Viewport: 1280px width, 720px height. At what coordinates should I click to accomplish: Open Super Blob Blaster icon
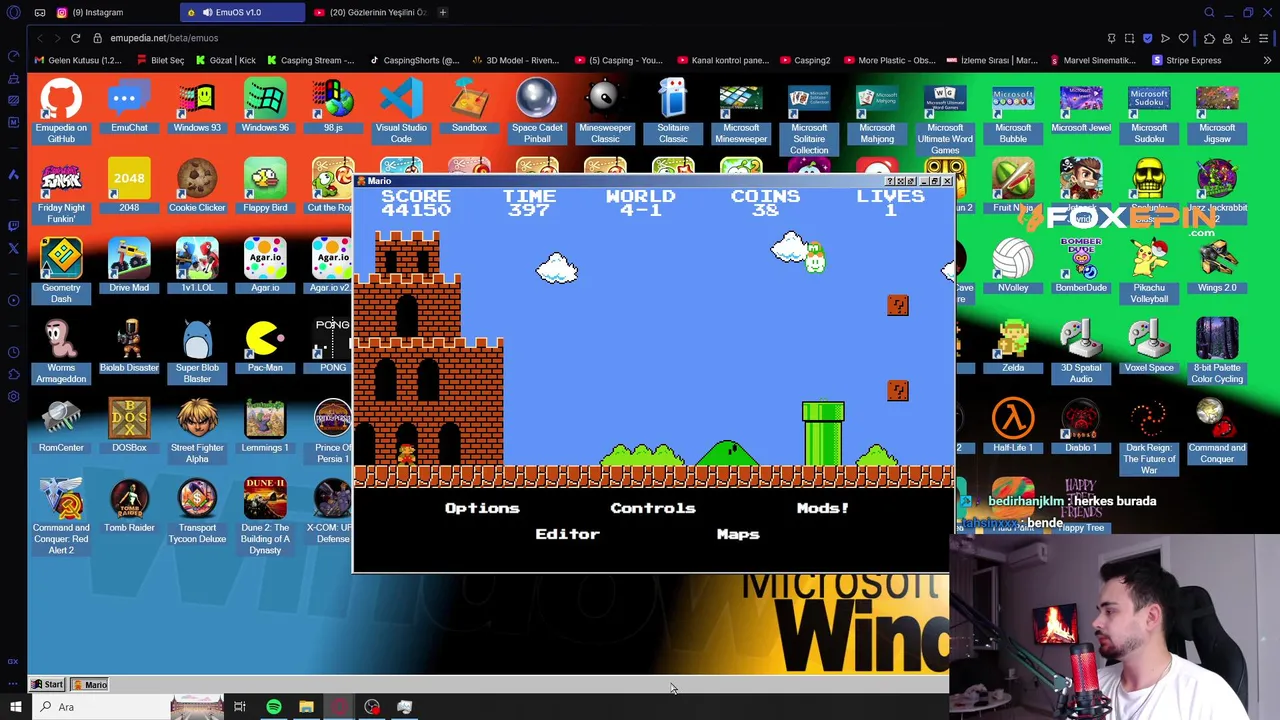[x=197, y=350]
